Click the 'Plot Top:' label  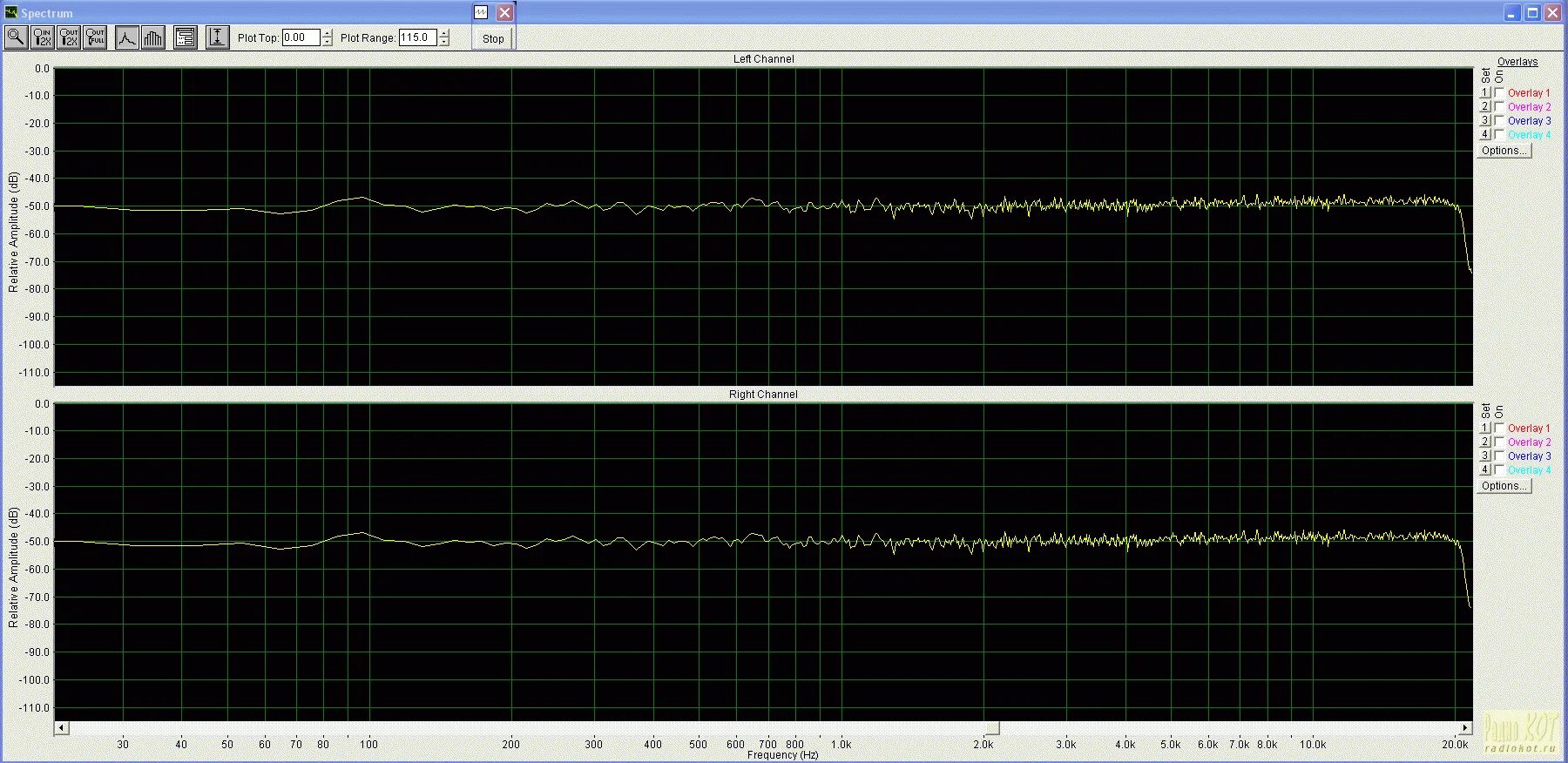tap(258, 38)
